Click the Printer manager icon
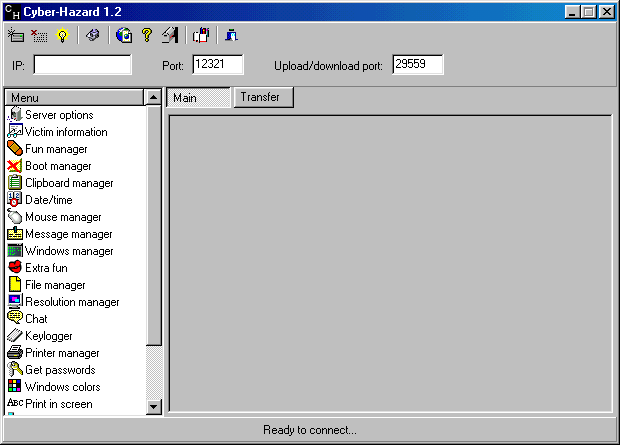The image size is (620, 445). point(15,353)
